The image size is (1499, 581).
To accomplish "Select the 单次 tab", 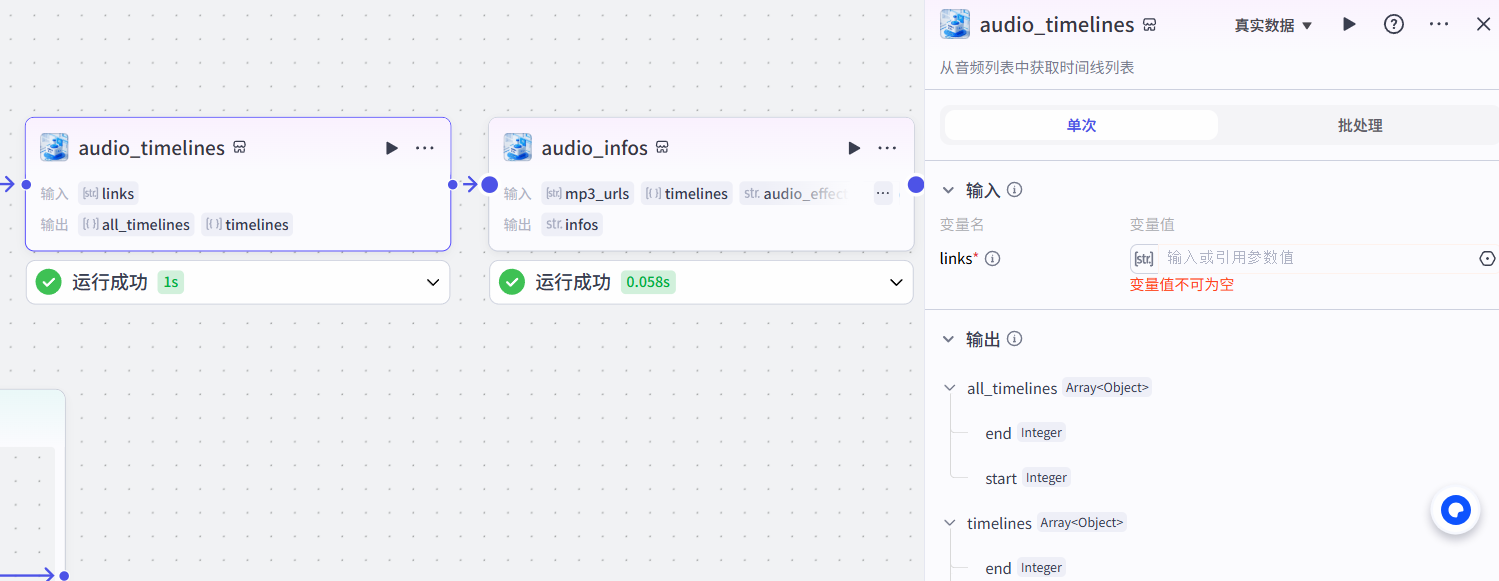I will tap(1081, 126).
